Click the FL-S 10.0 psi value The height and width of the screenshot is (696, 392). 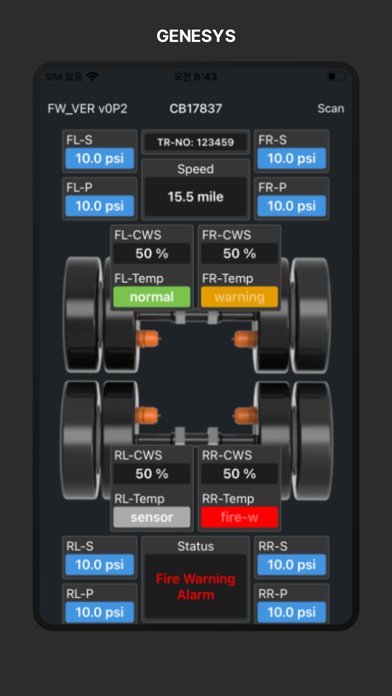pos(99,158)
